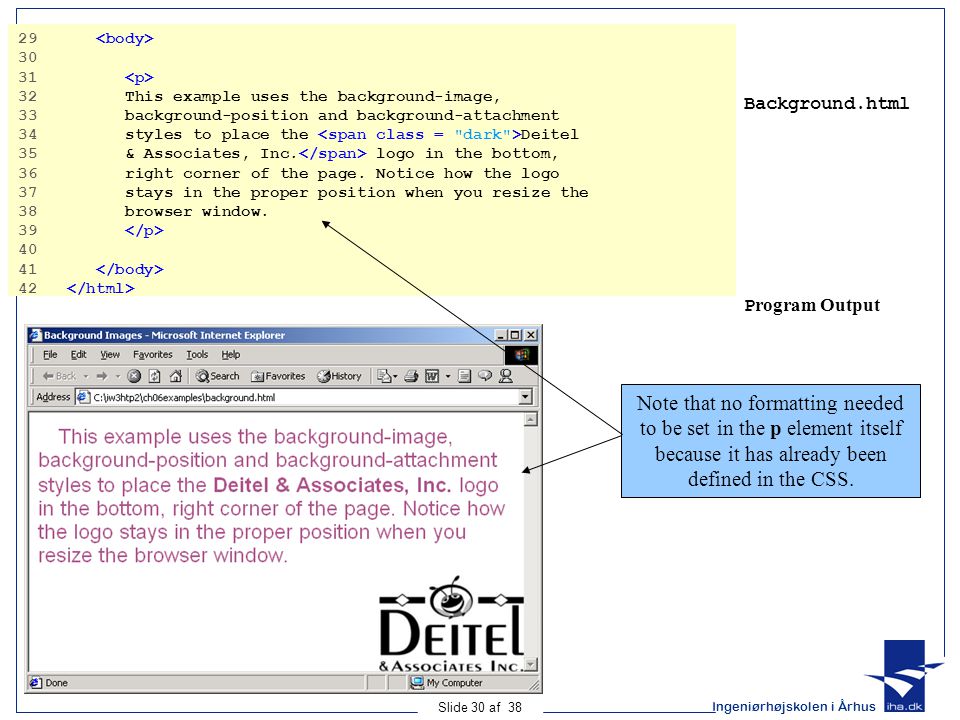Click the 'Ingeniørhøjskolen i Århus' footer text
This screenshot has height=720, width=960.
[x=793, y=707]
